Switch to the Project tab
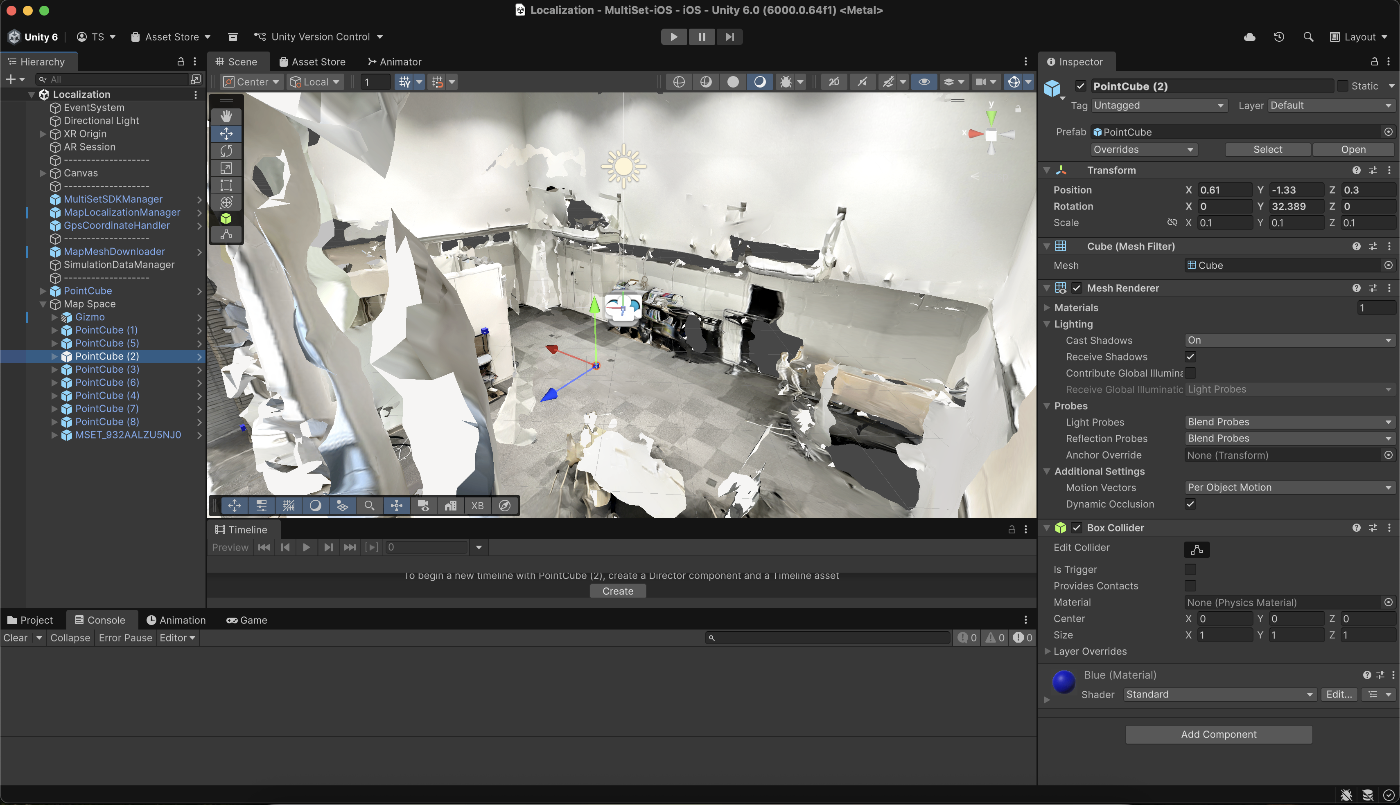Viewport: 1400px width, 805px height. click(31, 620)
